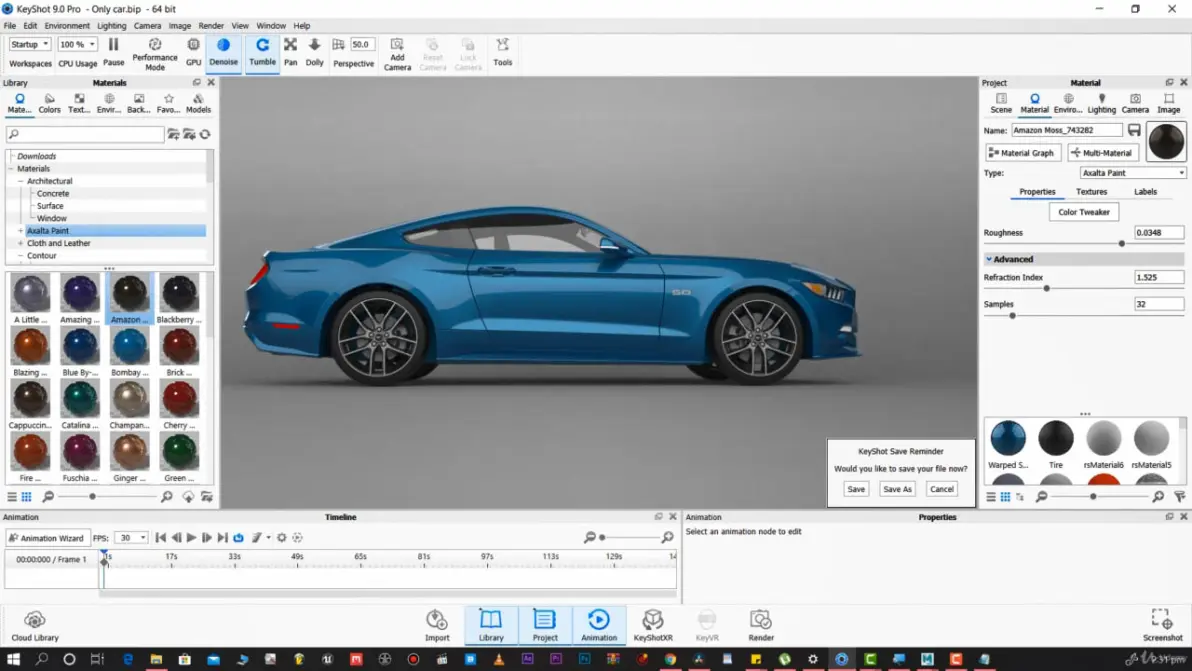Take a Screenshot of the viewport

1162,626
